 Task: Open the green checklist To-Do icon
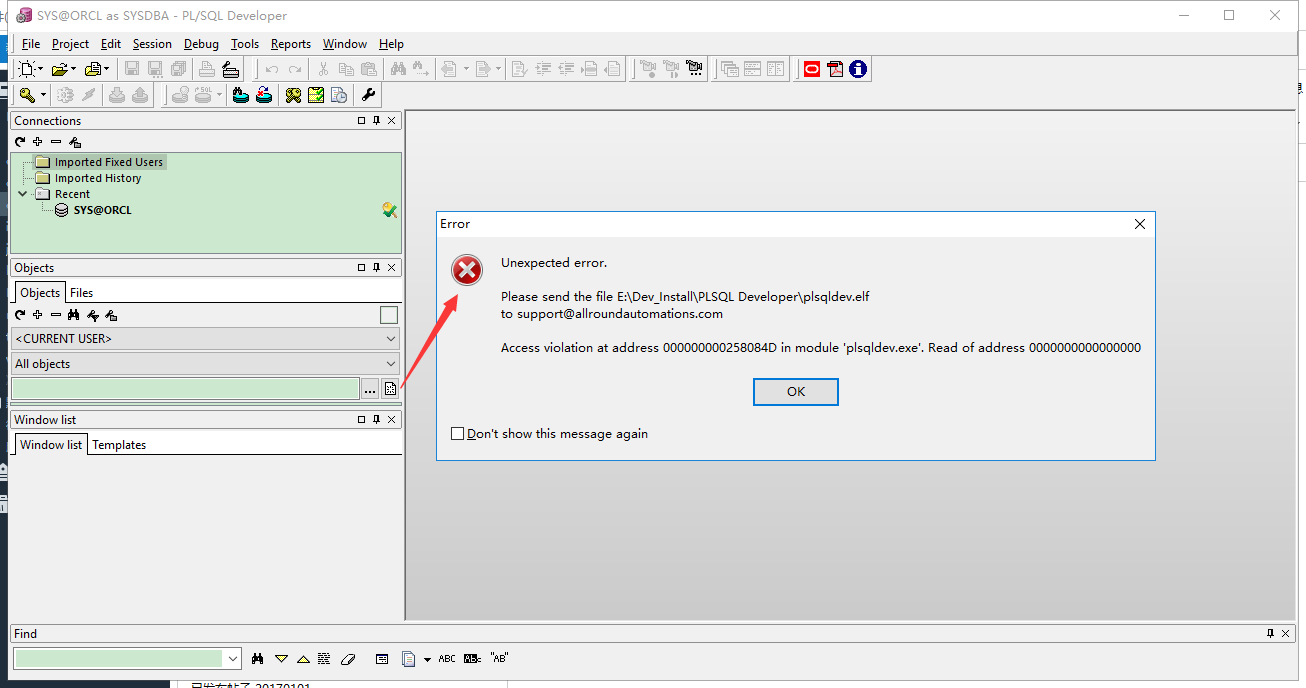coord(316,95)
